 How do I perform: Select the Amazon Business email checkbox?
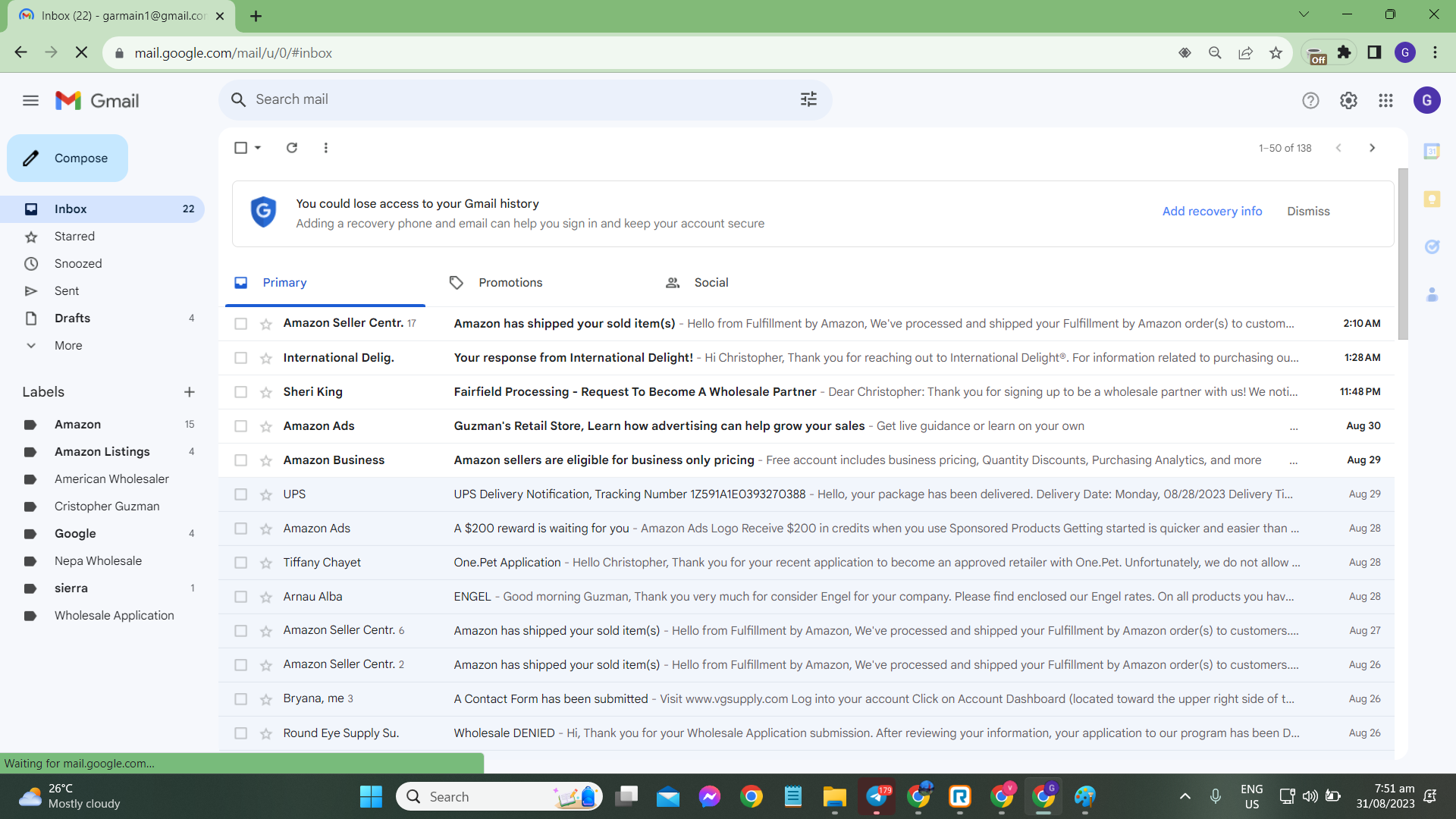pos(240,460)
